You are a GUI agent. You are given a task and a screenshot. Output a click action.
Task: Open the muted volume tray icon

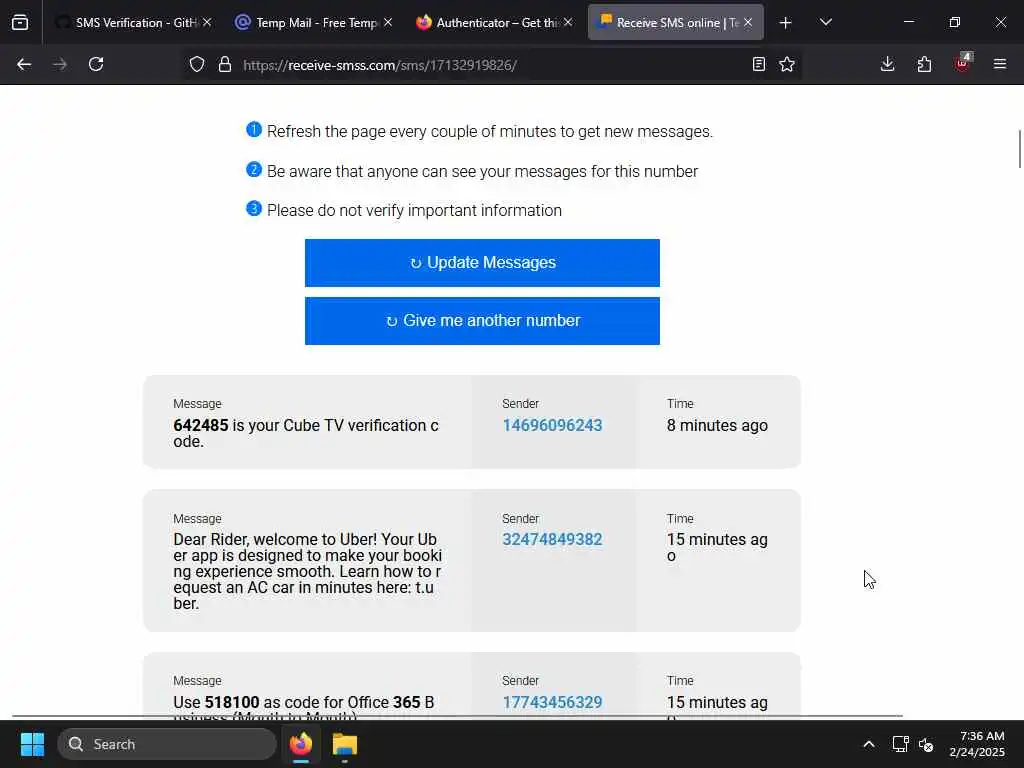point(926,744)
